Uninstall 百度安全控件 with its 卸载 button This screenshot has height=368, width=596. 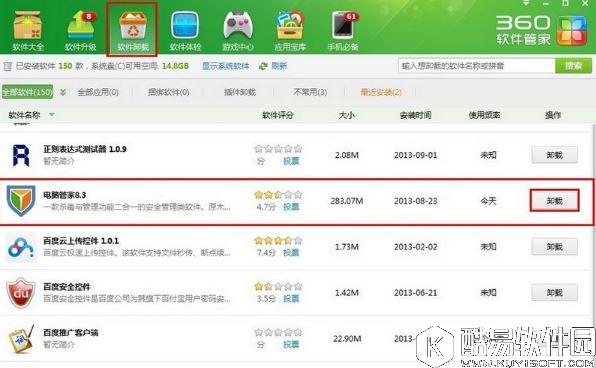tap(554, 293)
